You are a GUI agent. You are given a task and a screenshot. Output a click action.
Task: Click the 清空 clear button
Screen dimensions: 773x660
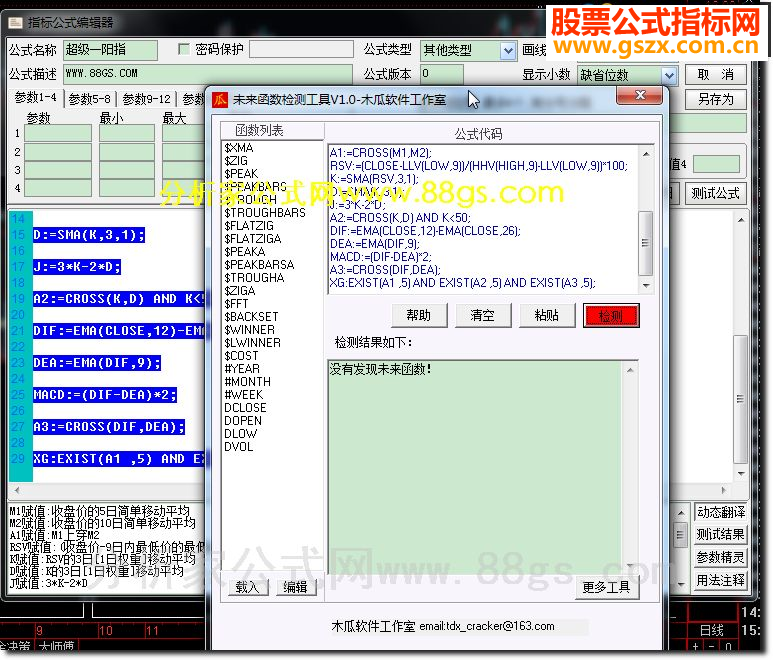tap(483, 315)
